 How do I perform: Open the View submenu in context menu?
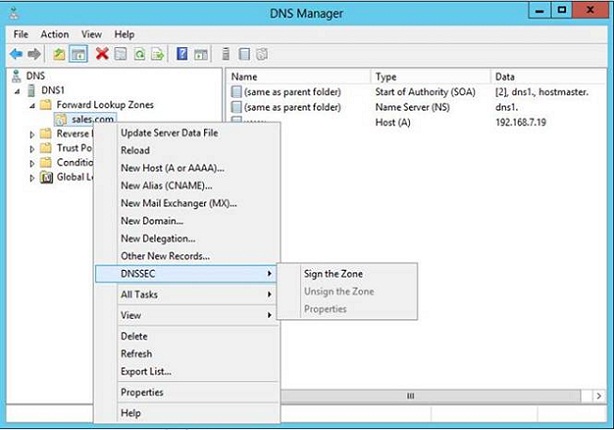[186, 315]
